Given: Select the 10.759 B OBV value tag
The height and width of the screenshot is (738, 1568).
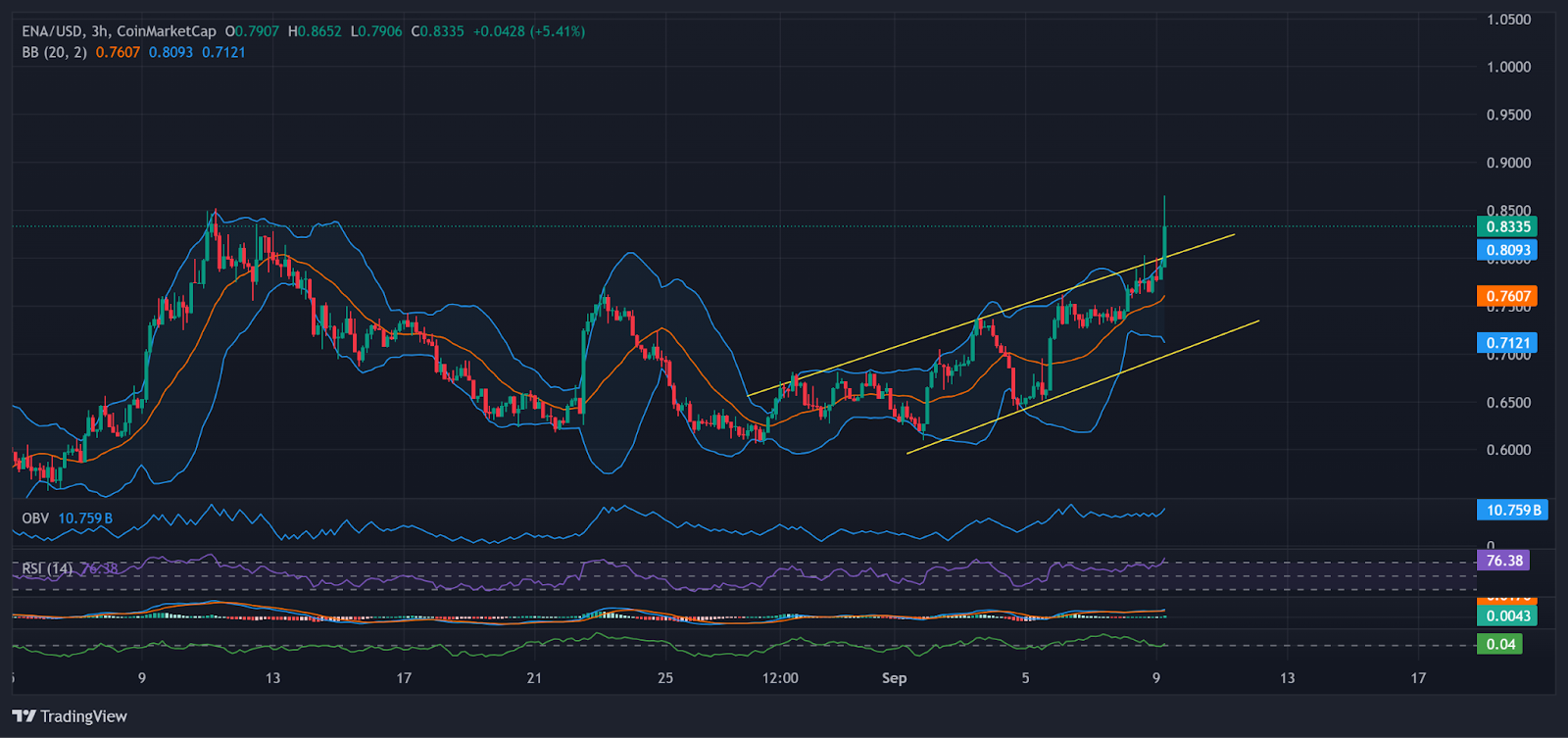Looking at the screenshot, I should click(x=1512, y=510).
